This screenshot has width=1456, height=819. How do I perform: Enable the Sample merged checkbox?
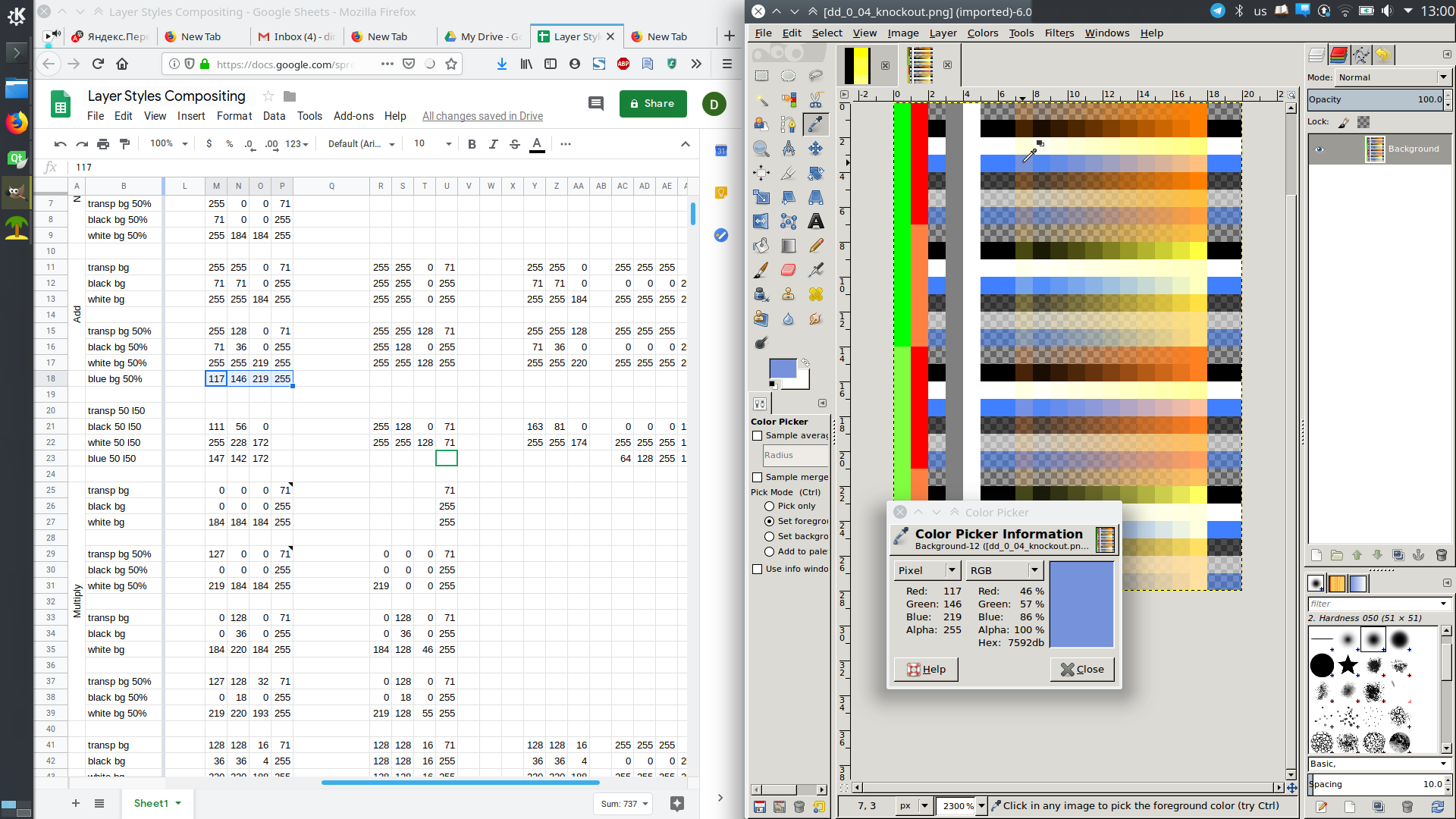point(757,477)
